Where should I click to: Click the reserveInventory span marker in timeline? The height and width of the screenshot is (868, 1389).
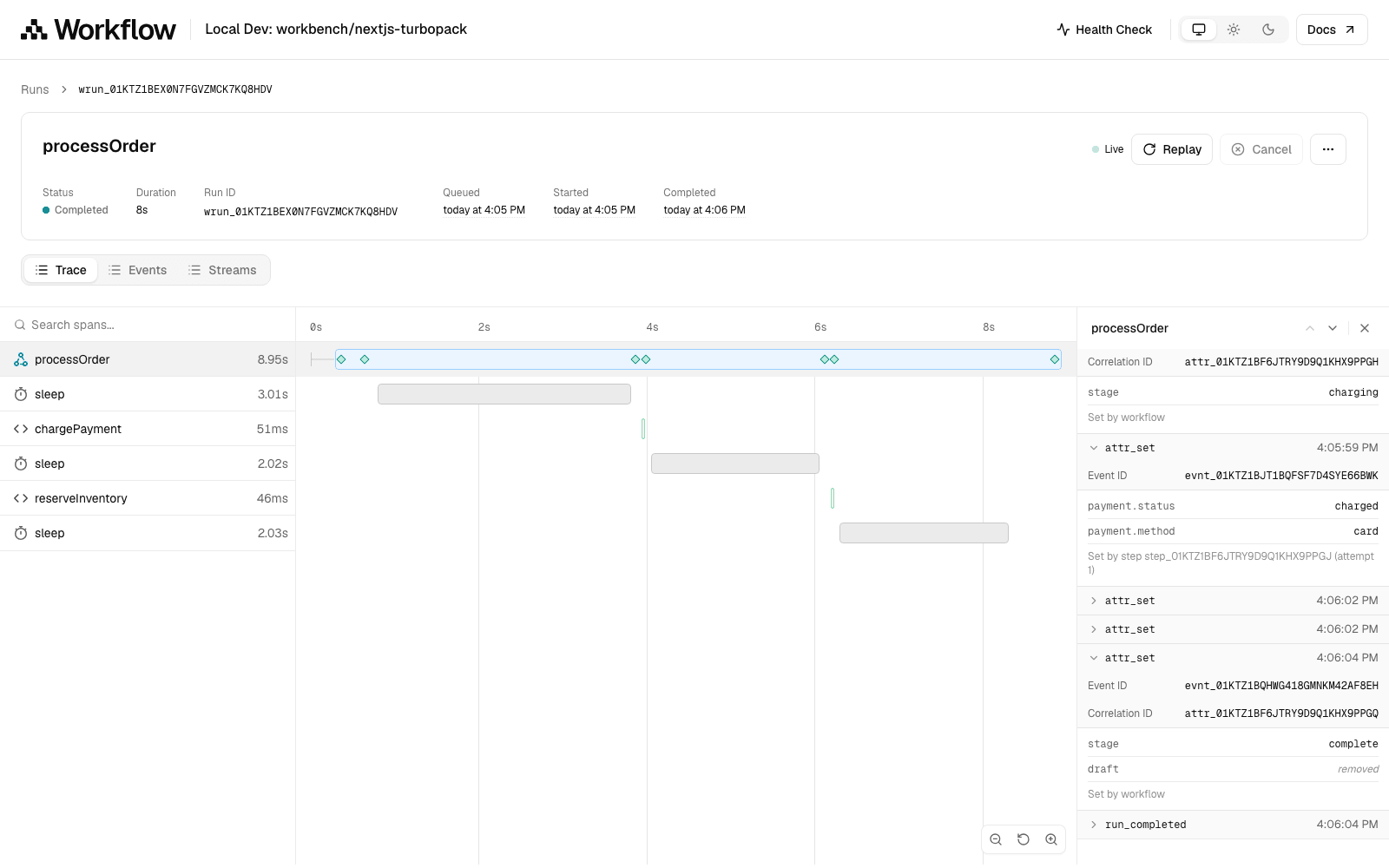coord(833,498)
